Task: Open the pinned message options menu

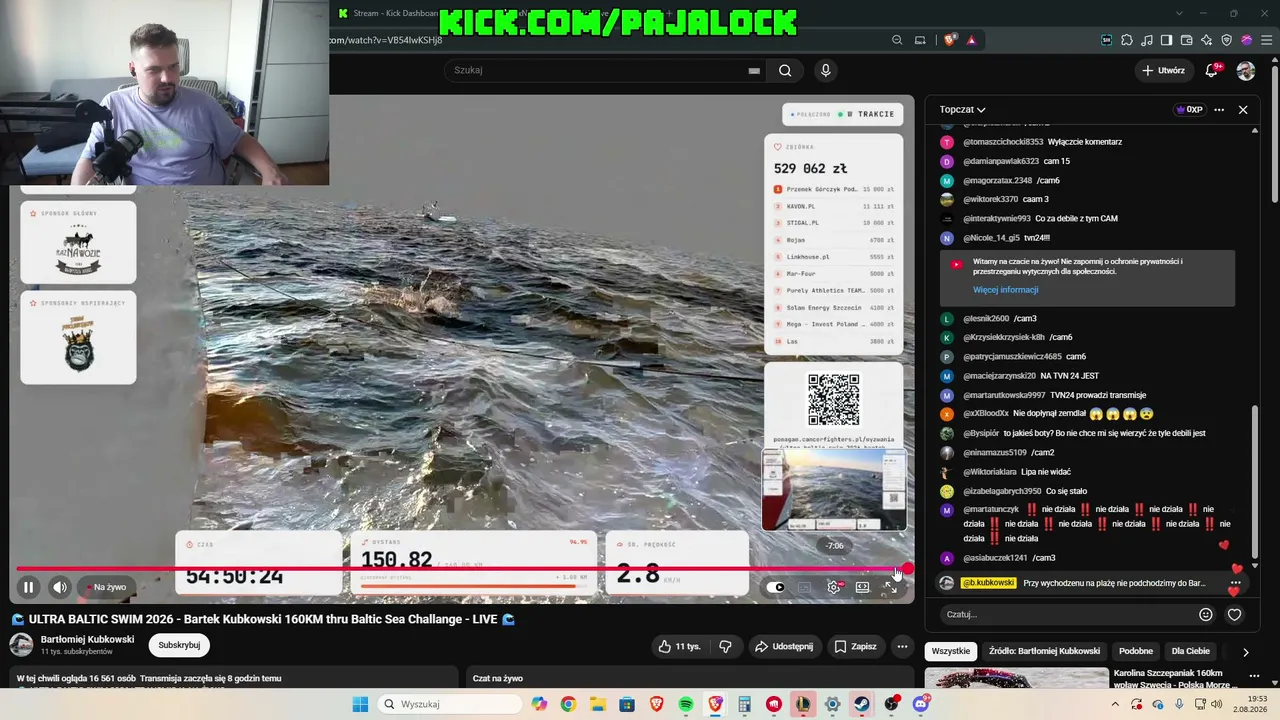Action: (1236, 583)
